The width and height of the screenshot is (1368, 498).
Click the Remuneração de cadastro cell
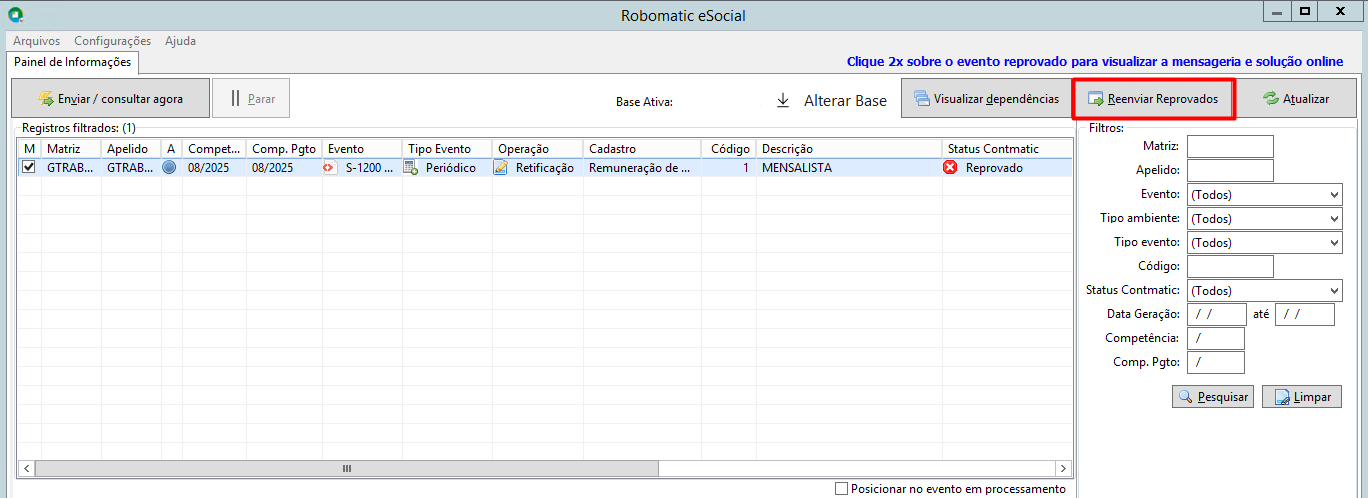click(x=641, y=168)
